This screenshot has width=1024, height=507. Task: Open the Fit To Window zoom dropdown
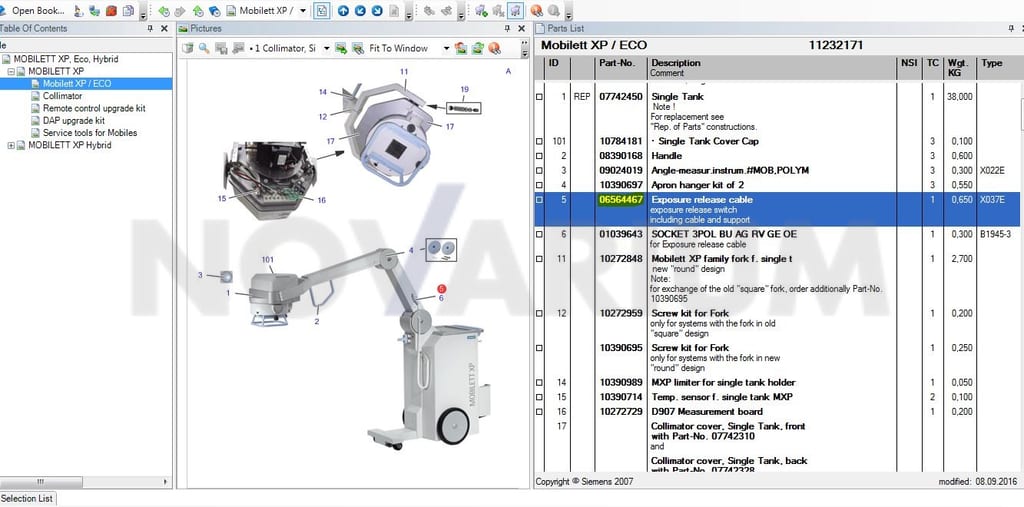447,48
